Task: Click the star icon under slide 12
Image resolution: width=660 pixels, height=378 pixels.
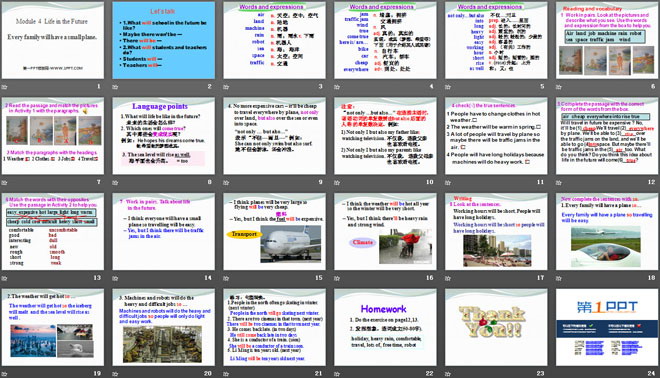Action: 559,183
